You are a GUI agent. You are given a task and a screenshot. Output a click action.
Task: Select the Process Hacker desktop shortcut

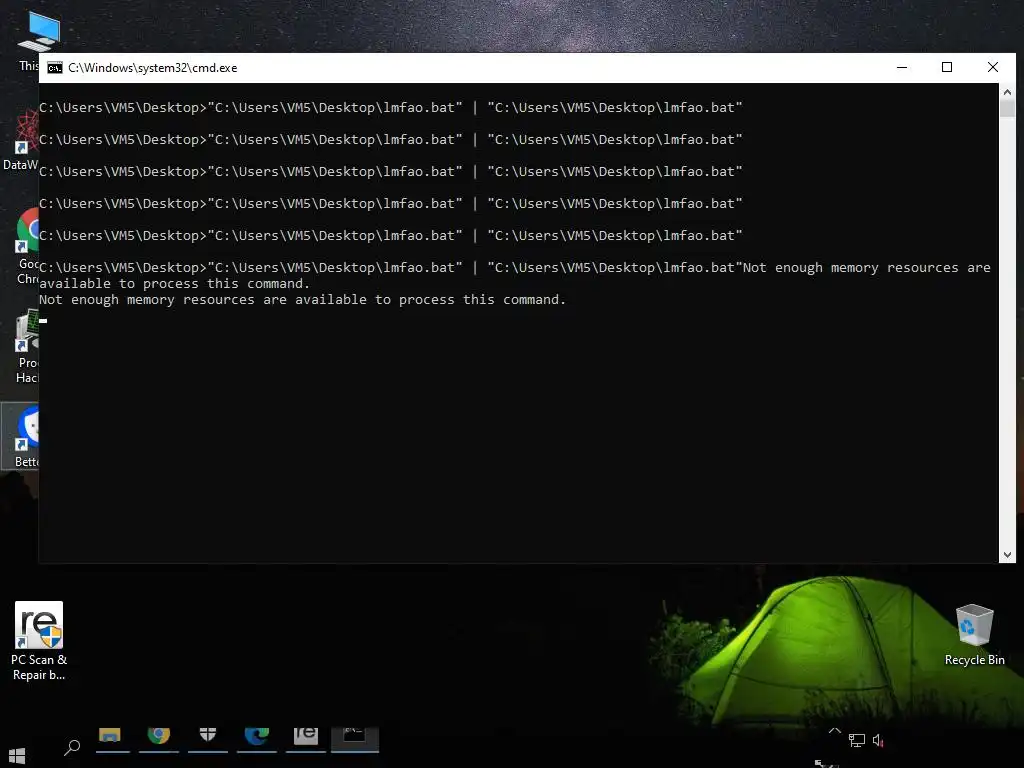click(x=27, y=346)
